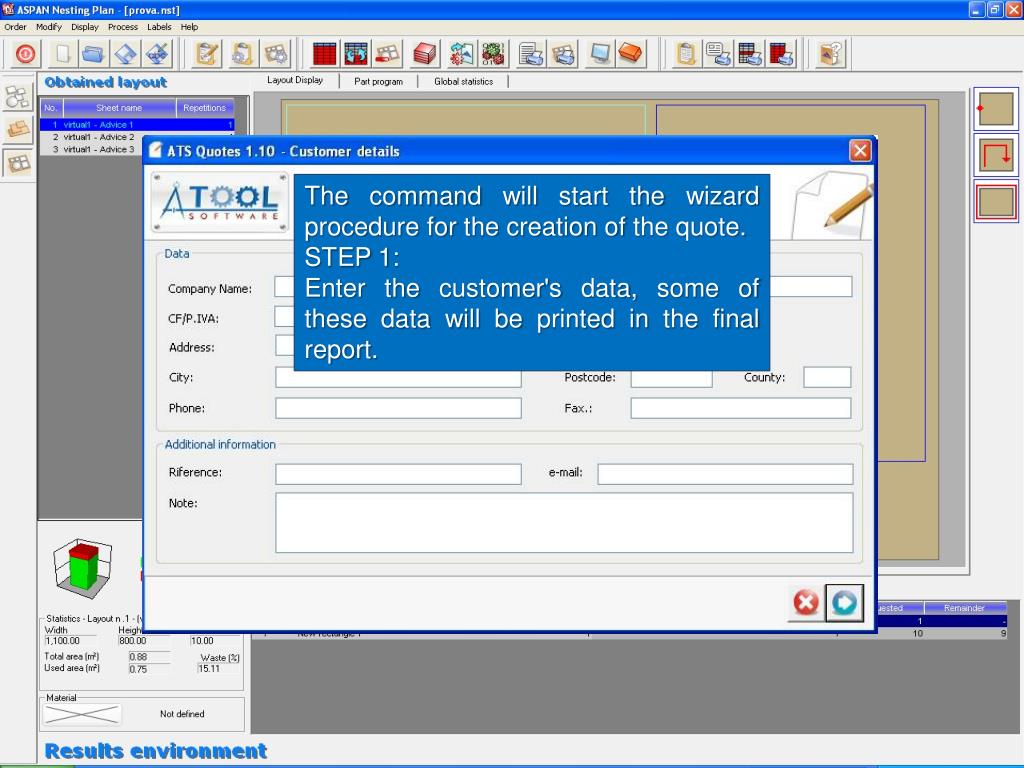Select row 'virtual1 - Advice 2'

[91, 137]
